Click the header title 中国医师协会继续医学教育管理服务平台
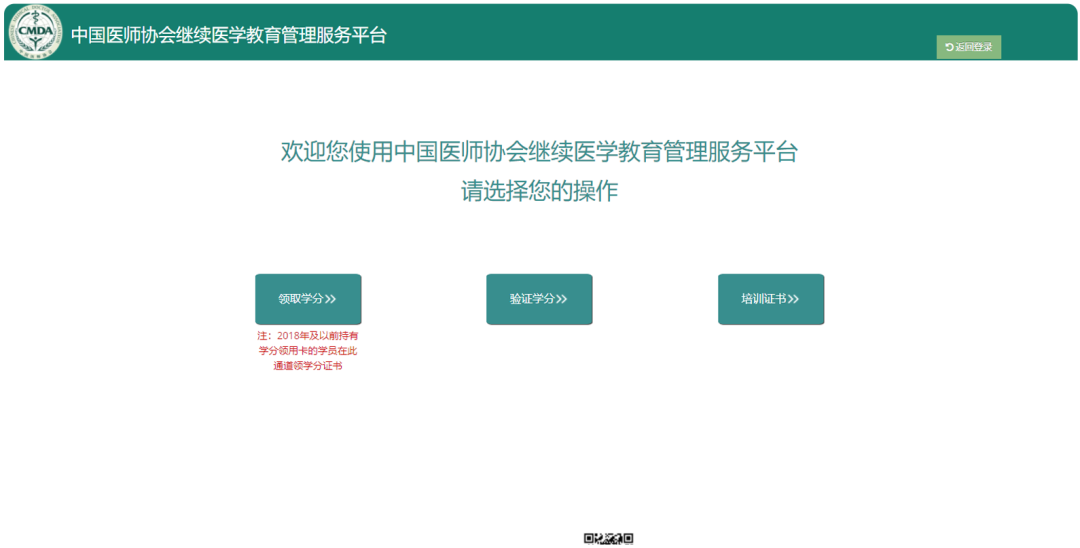Viewport: 1080px width, 548px height. tap(229, 35)
